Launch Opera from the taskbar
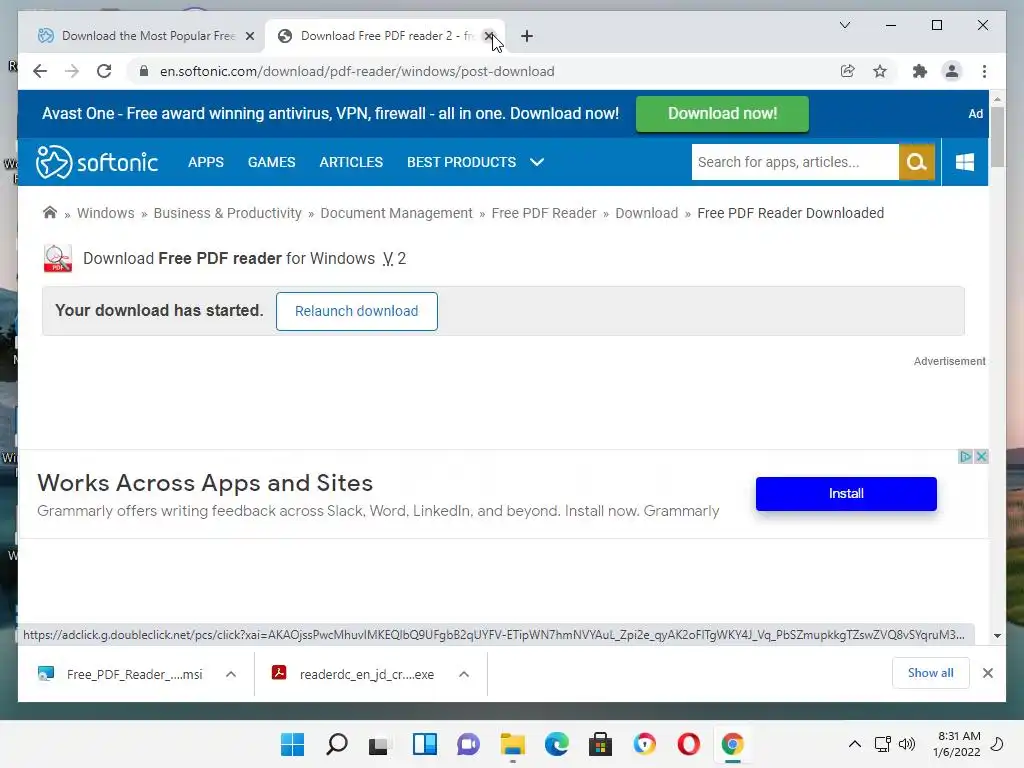The height and width of the screenshot is (768, 1024). (x=688, y=744)
